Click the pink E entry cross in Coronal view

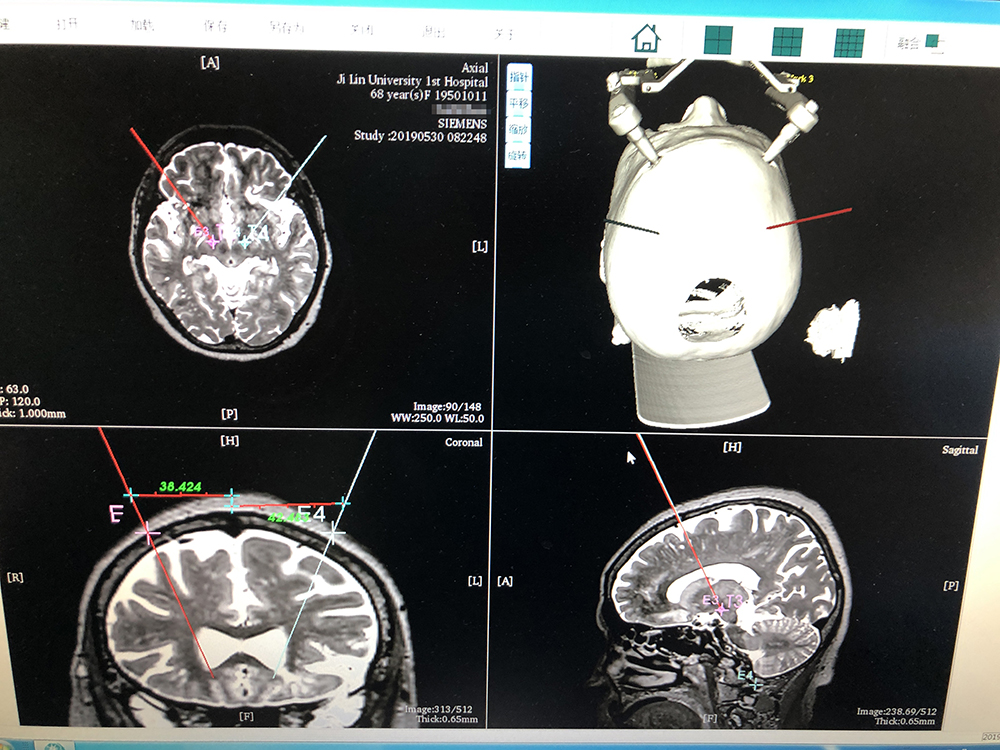pyautogui.click(x=149, y=534)
